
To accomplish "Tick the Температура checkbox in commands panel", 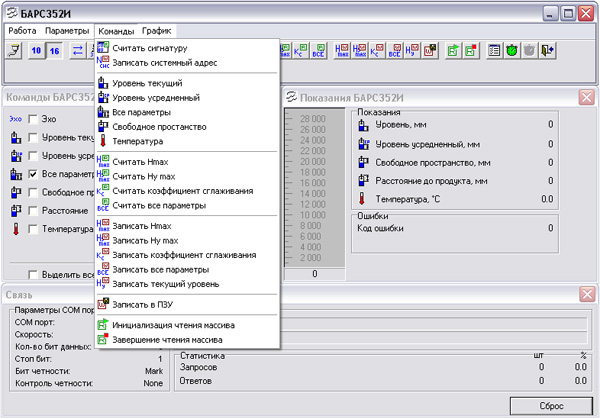I will pyautogui.click(x=33, y=229).
